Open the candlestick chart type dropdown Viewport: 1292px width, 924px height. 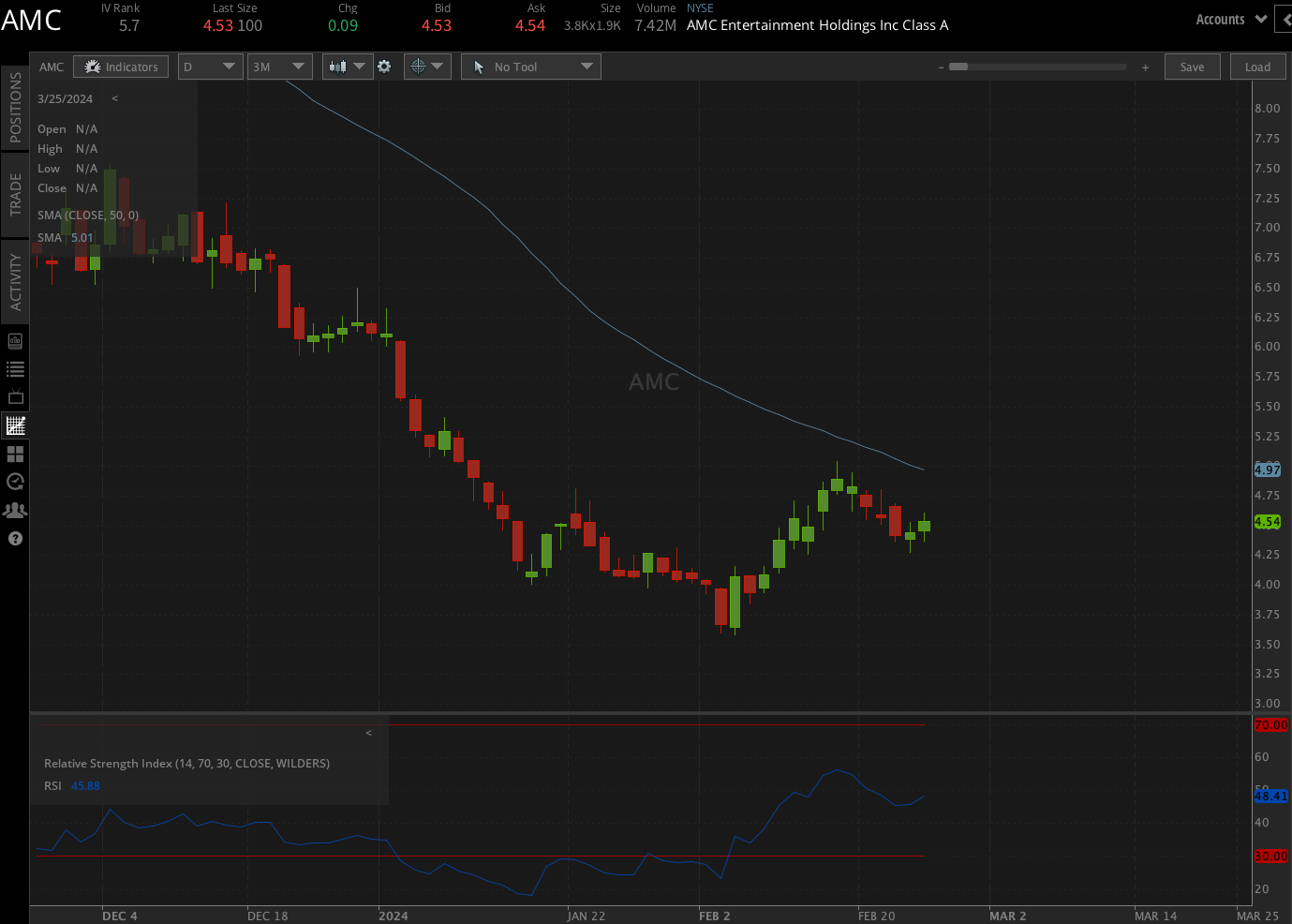pyautogui.click(x=347, y=67)
